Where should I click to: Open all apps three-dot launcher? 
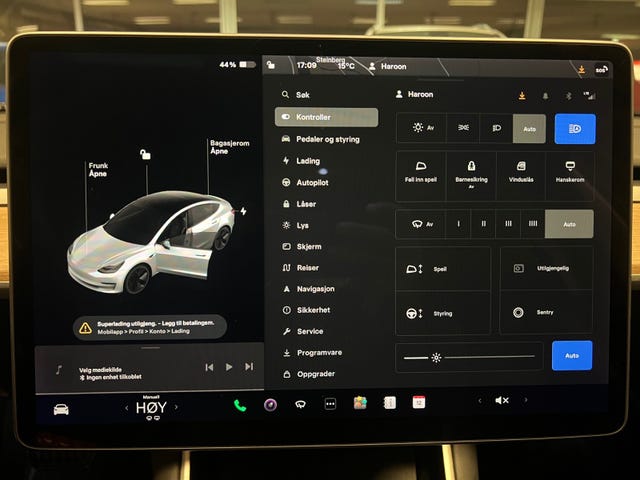pyautogui.click(x=330, y=404)
